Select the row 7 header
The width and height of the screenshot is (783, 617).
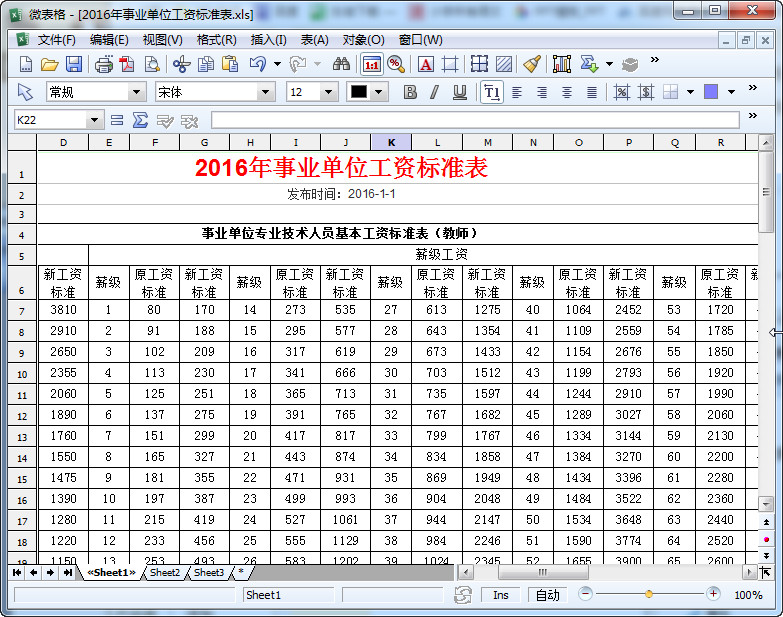click(x=22, y=310)
